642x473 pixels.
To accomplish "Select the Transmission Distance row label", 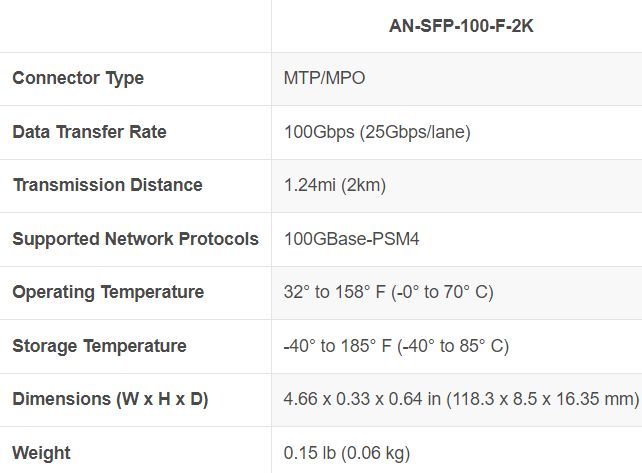I will pyautogui.click(x=107, y=185).
